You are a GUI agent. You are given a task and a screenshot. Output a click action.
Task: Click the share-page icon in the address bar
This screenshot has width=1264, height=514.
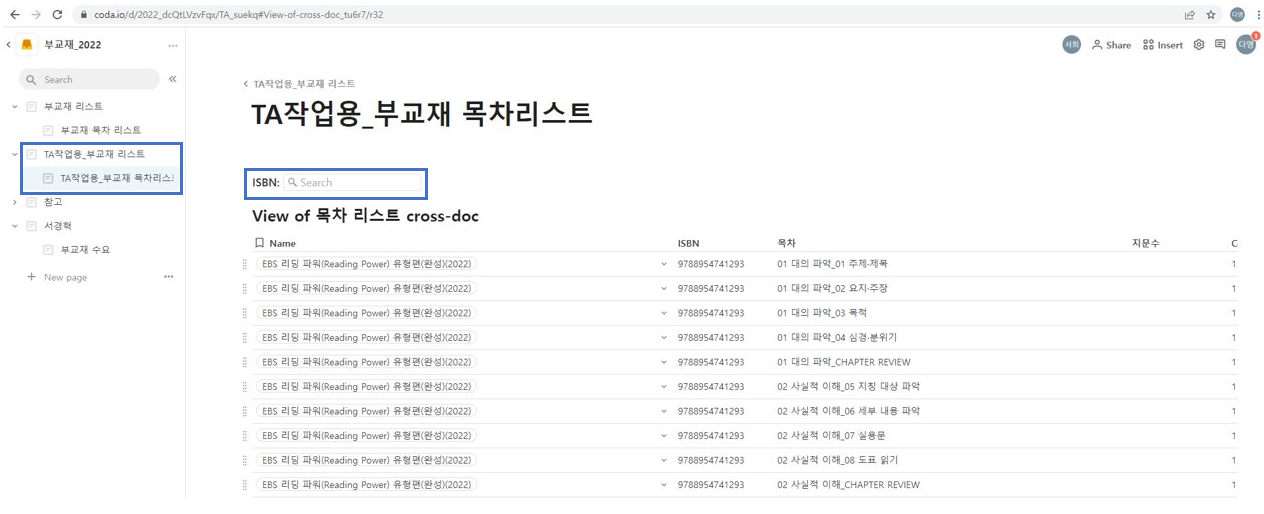coord(1189,15)
